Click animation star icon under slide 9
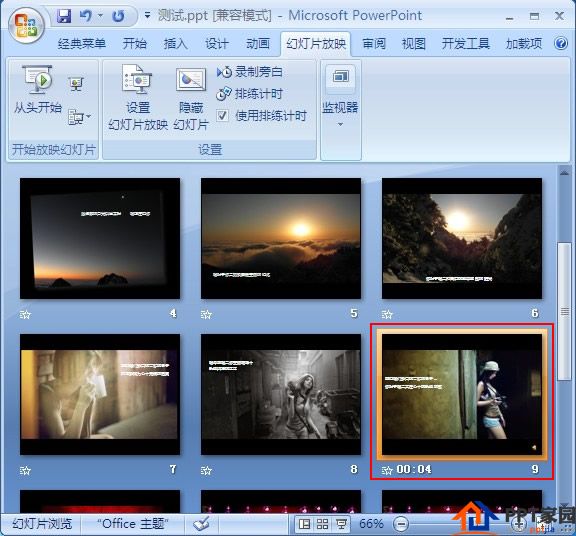576x536 pixels. click(387, 470)
